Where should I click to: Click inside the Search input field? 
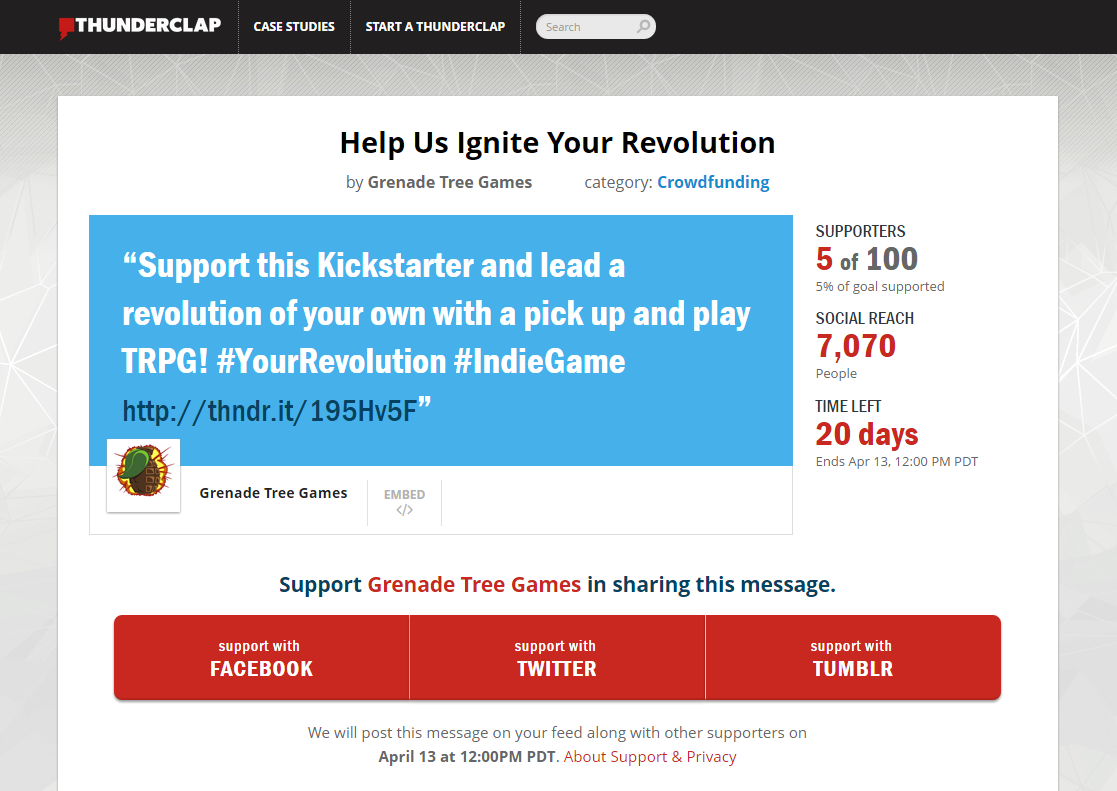tap(588, 26)
